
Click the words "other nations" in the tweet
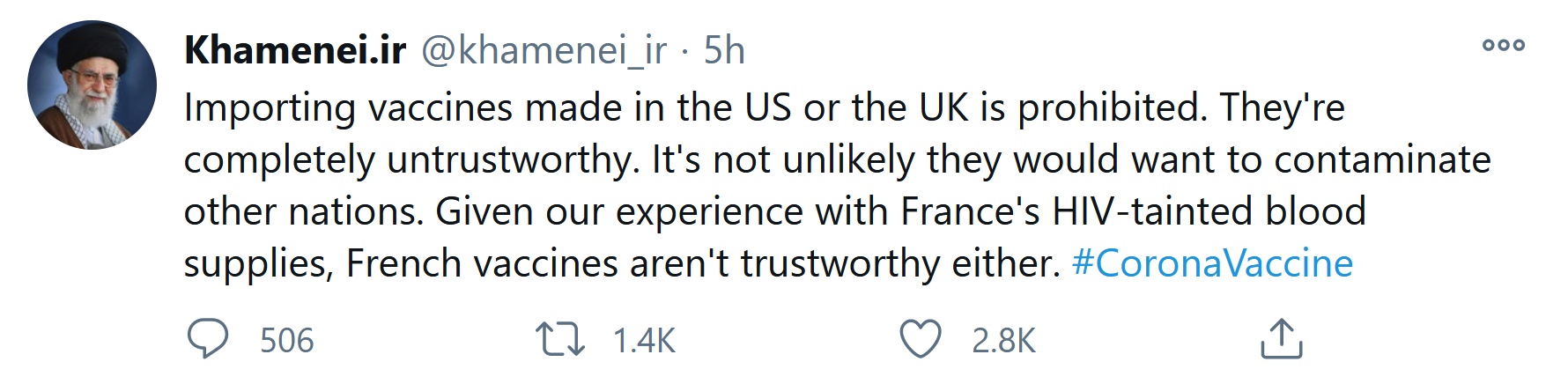tap(300, 211)
